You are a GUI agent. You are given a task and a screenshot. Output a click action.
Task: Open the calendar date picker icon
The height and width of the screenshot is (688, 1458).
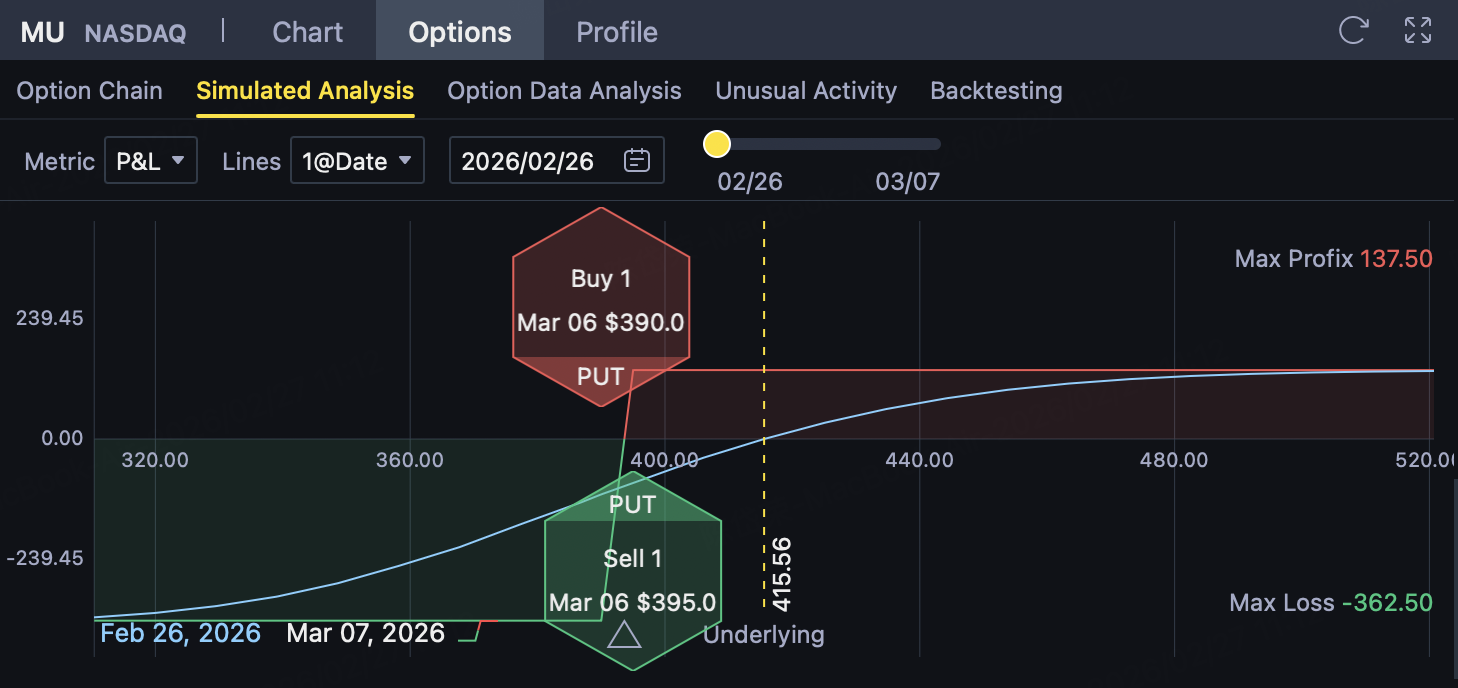tap(637, 160)
